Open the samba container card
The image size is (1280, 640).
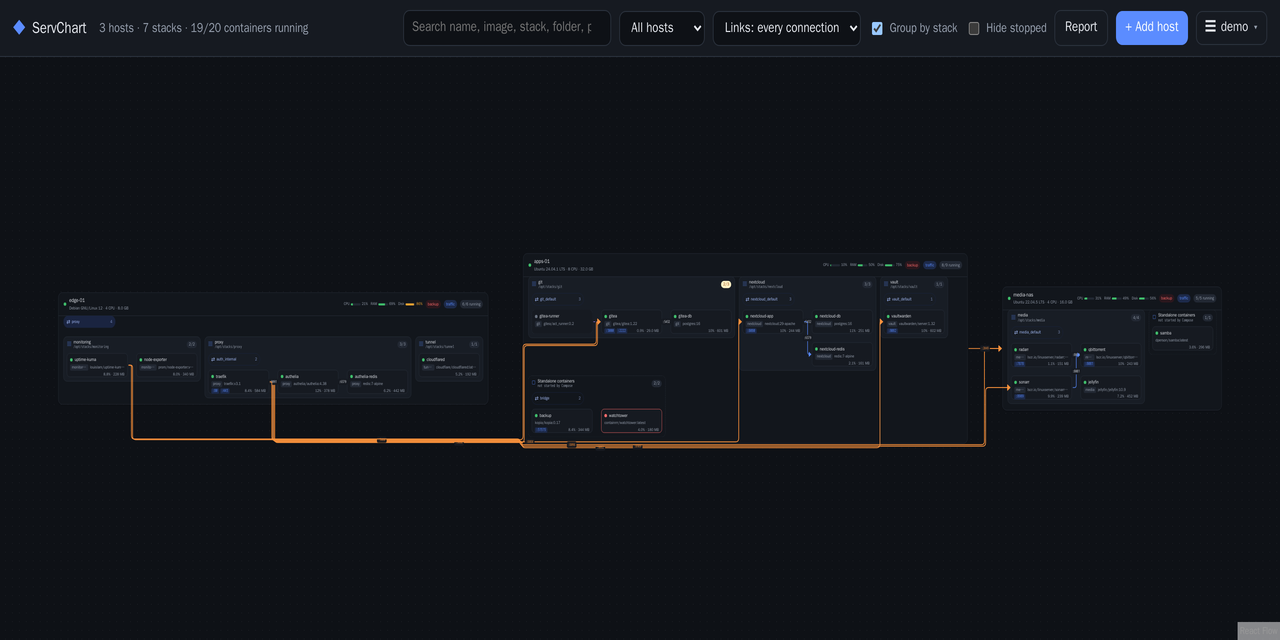1182,338
